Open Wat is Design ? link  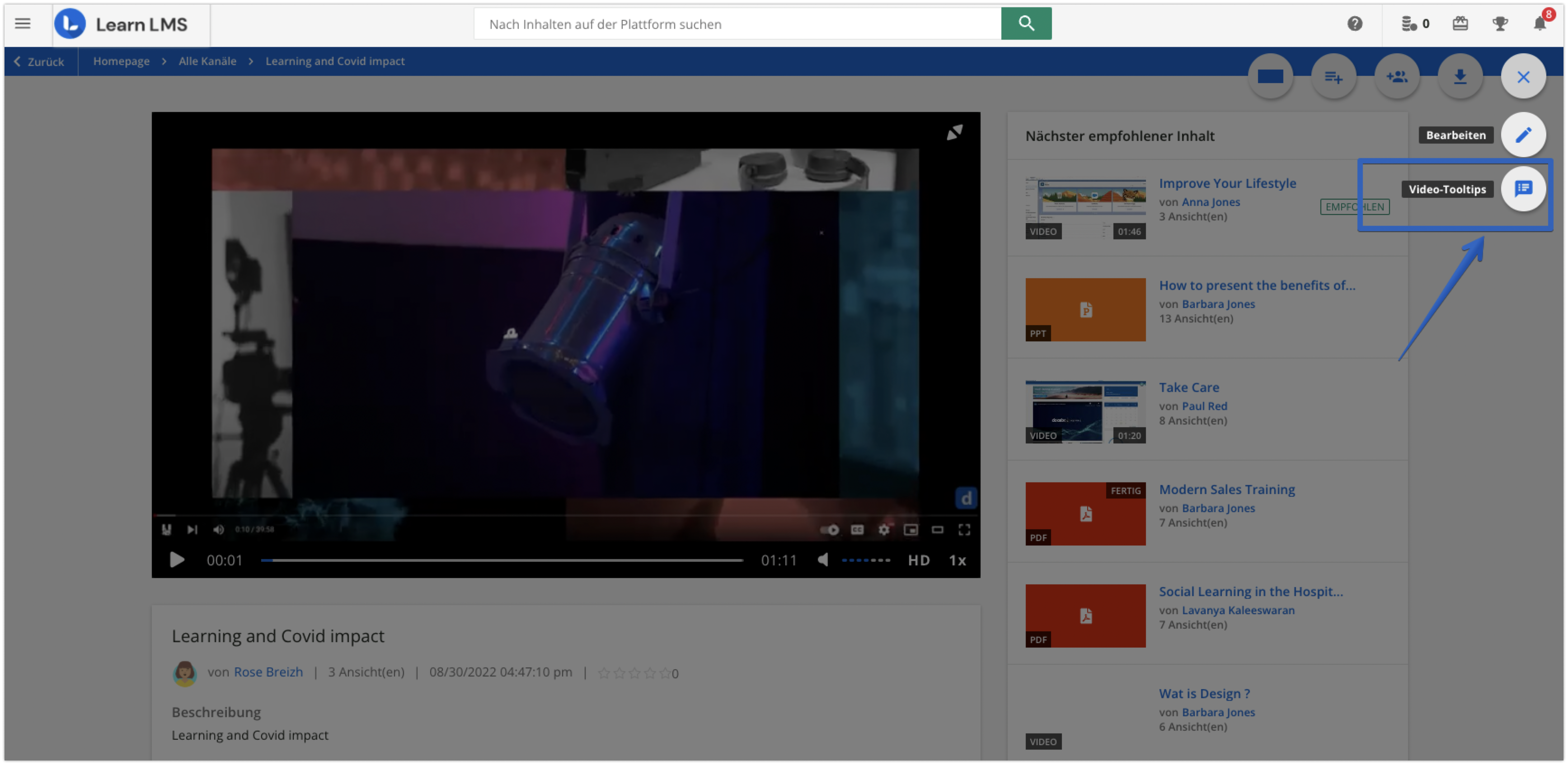1204,694
